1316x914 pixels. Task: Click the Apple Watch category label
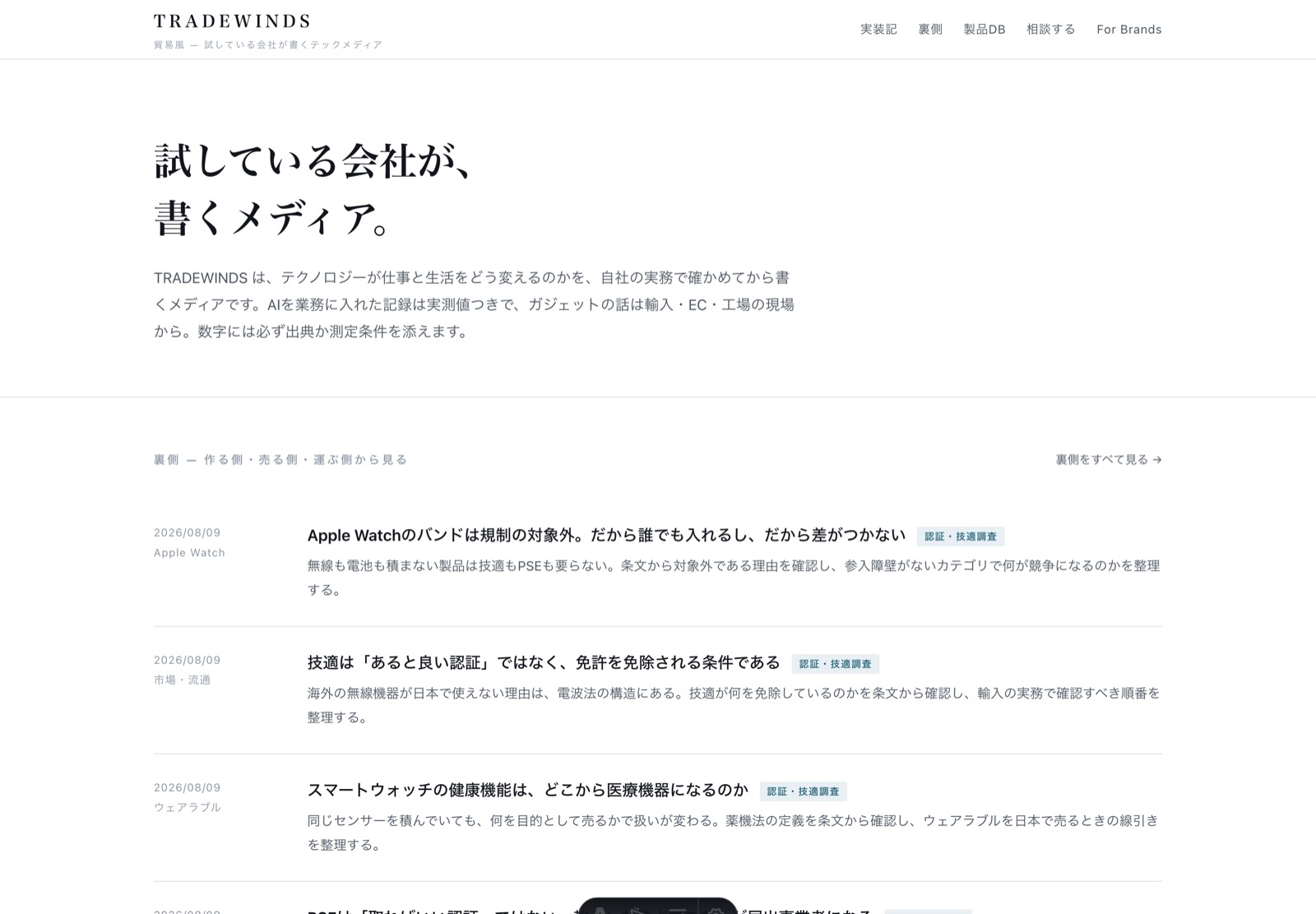(189, 553)
